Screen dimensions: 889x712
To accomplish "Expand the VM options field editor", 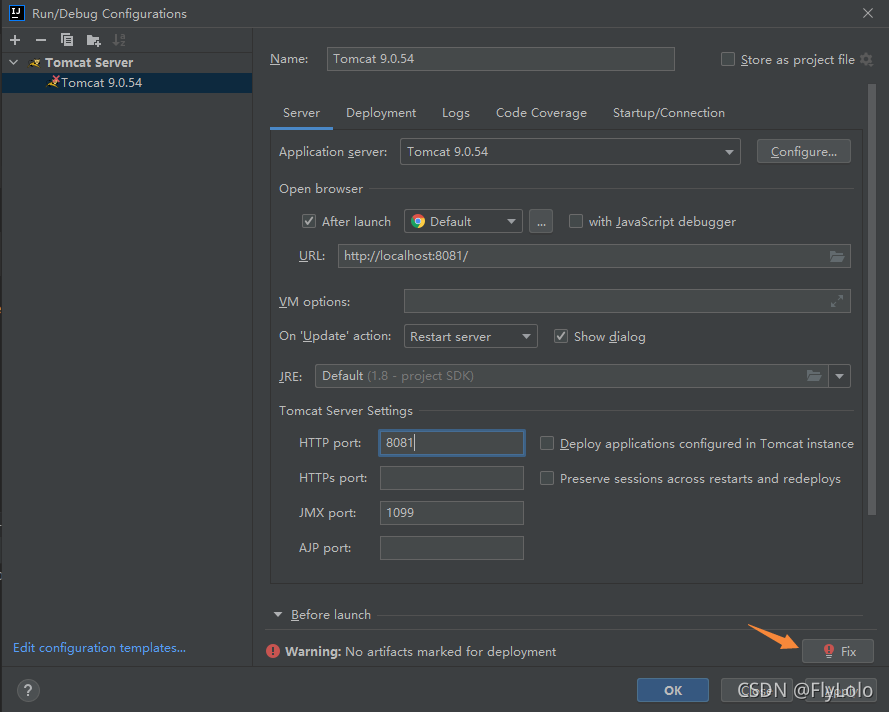I will (x=837, y=301).
